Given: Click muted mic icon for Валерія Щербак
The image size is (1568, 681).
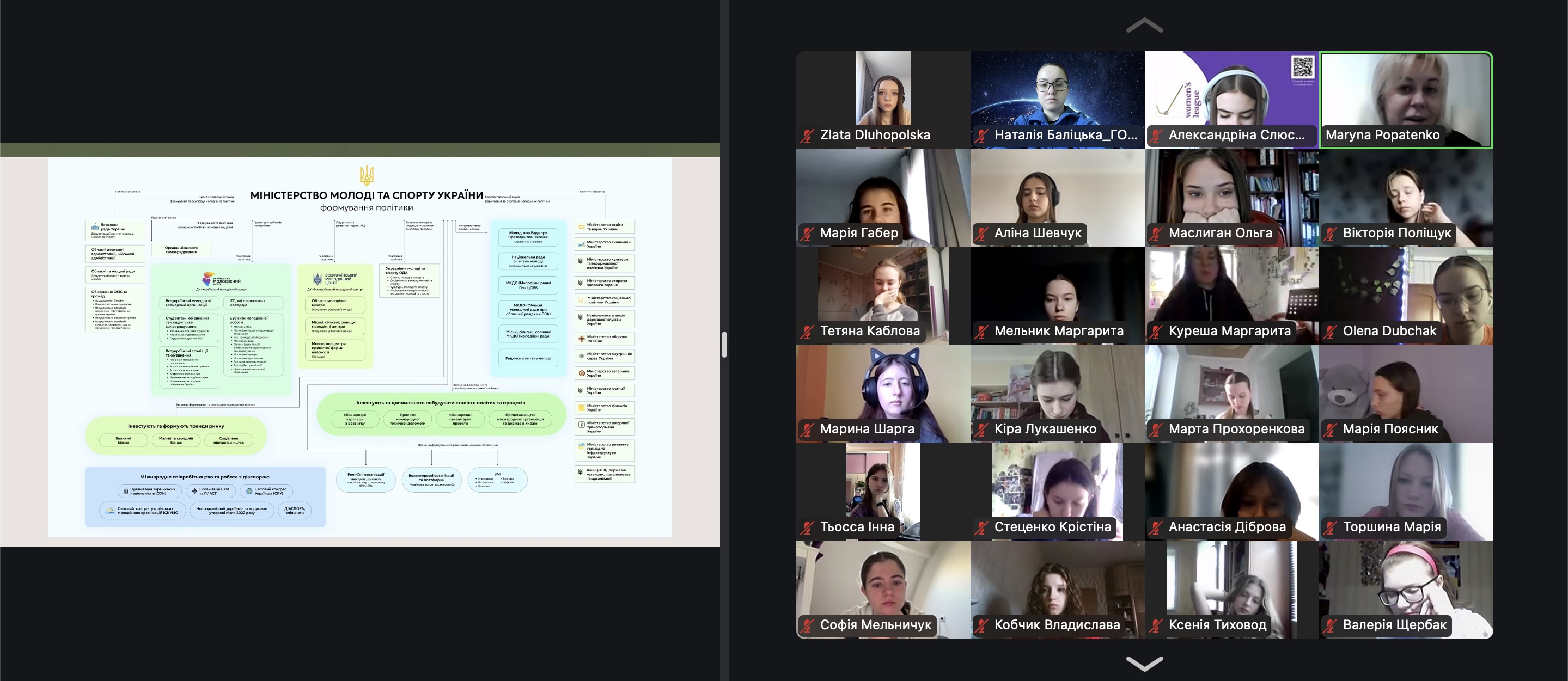Looking at the screenshot, I should [x=1331, y=625].
